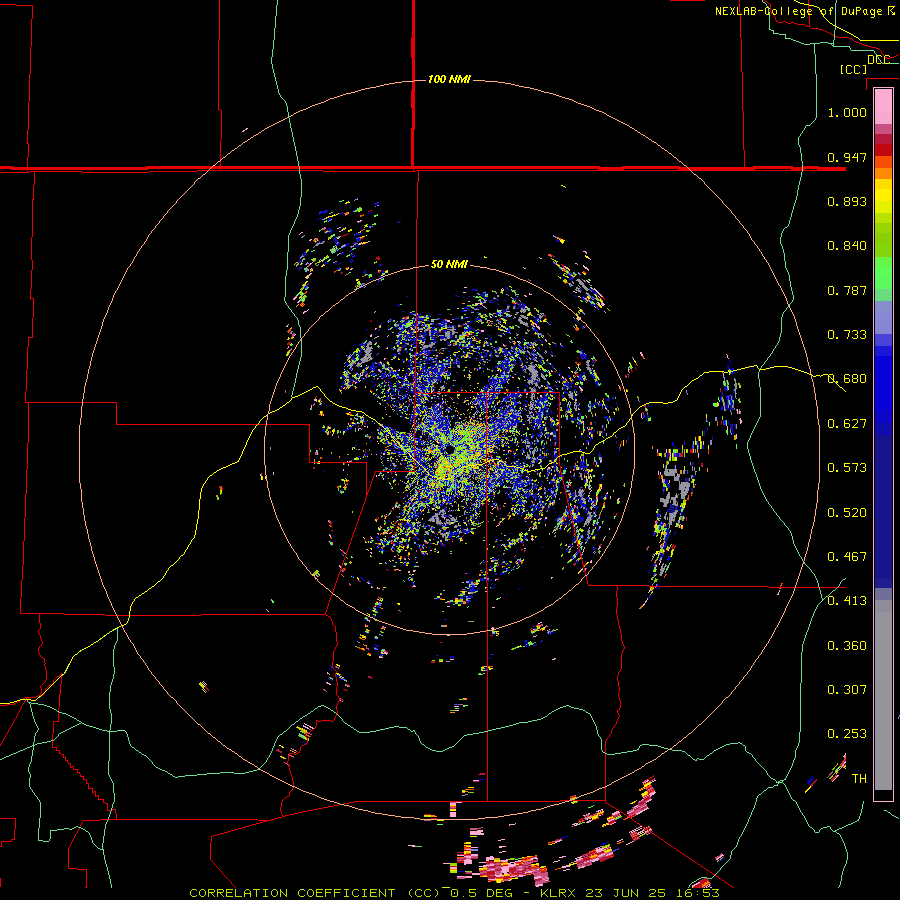Select the 0.307 scale value
The width and height of the screenshot is (900, 900).
click(x=847, y=690)
